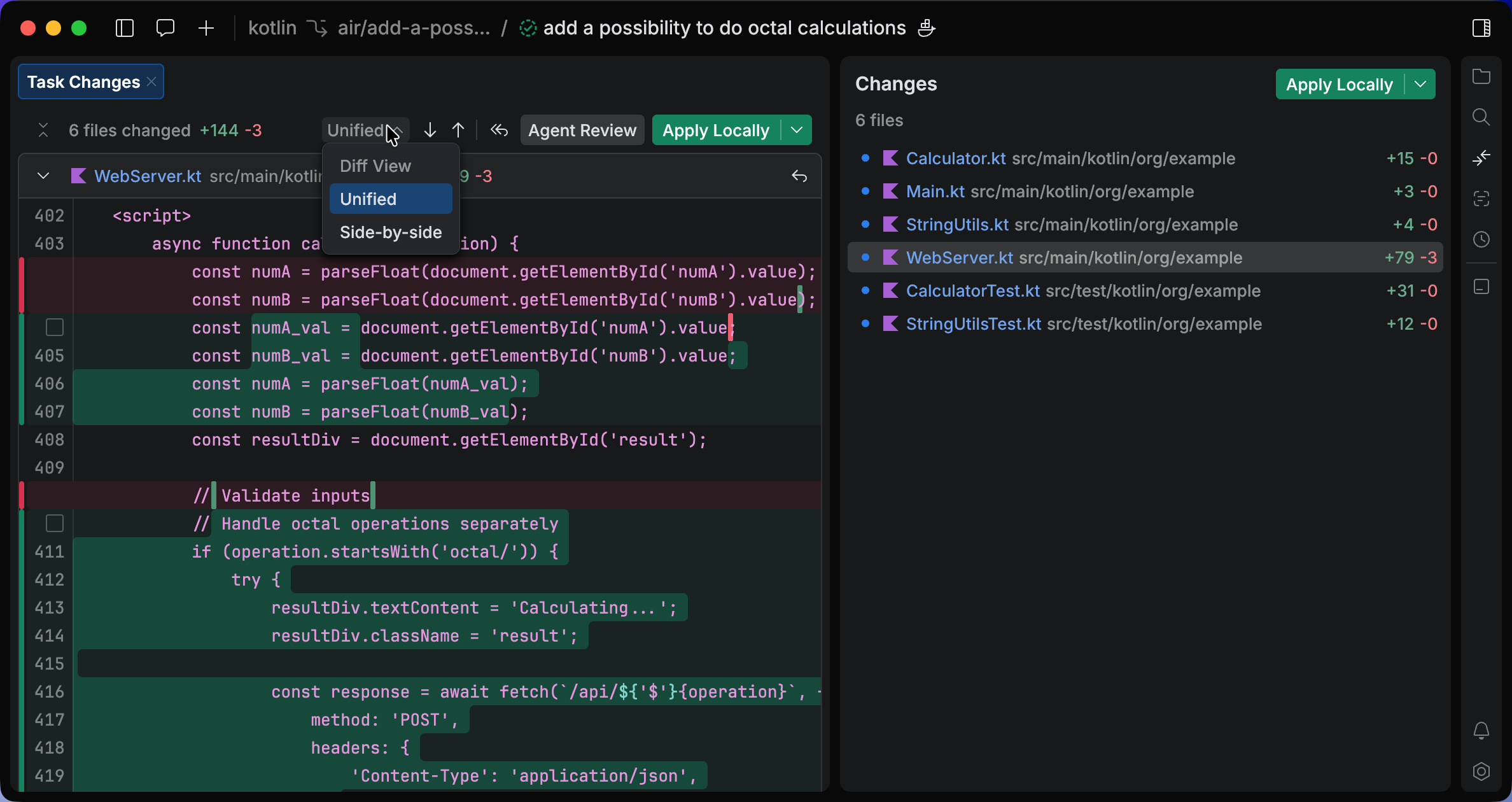Jump to previous change with up arrow
The height and width of the screenshot is (802, 1512).
[458, 130]
